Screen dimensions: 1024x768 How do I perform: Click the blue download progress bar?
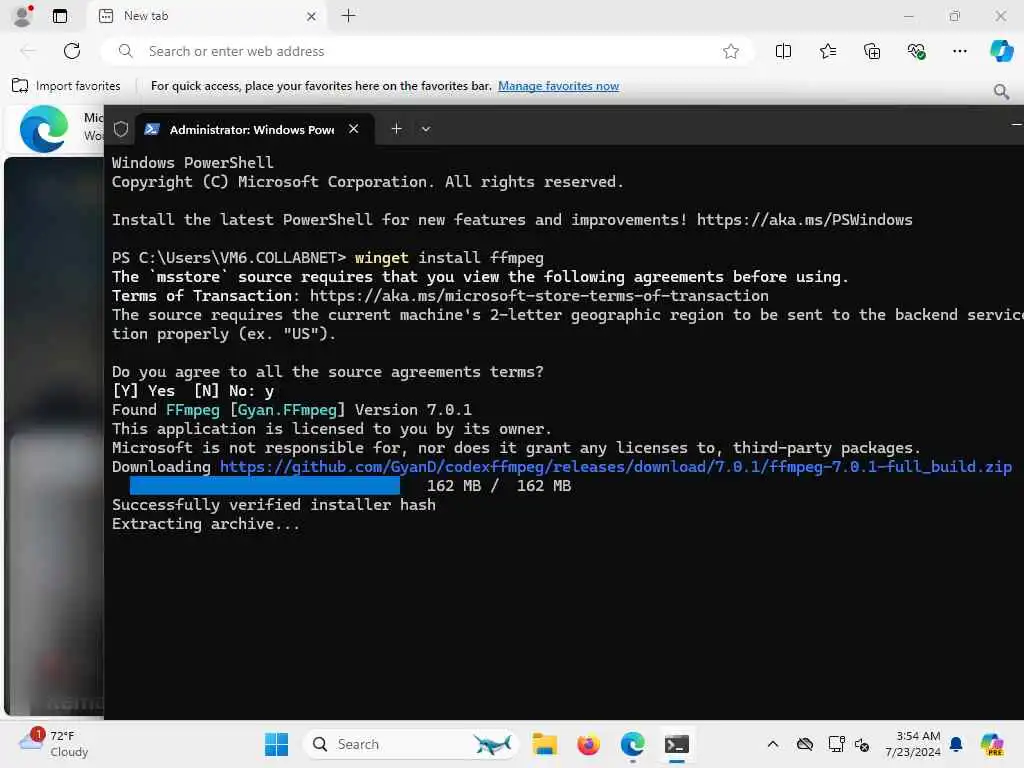point(264,485)
